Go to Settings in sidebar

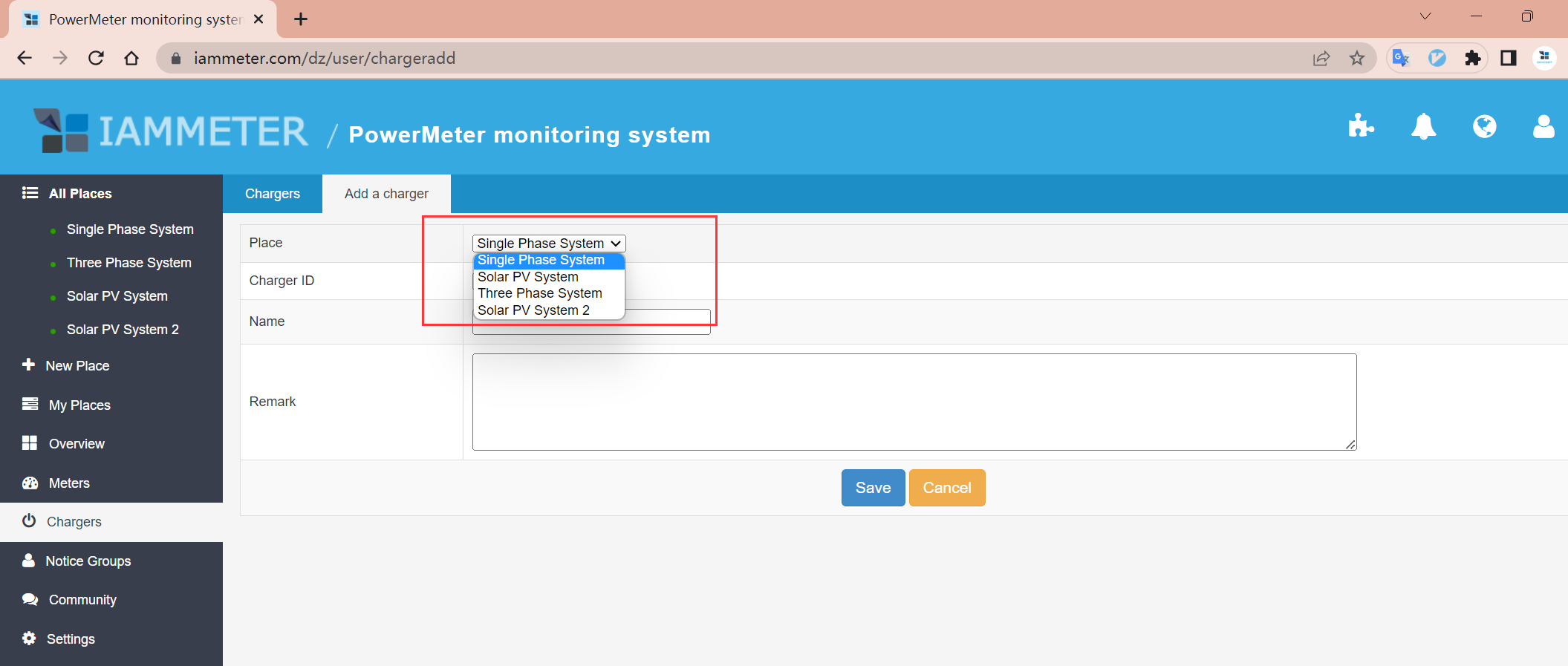tap(71, 639)
